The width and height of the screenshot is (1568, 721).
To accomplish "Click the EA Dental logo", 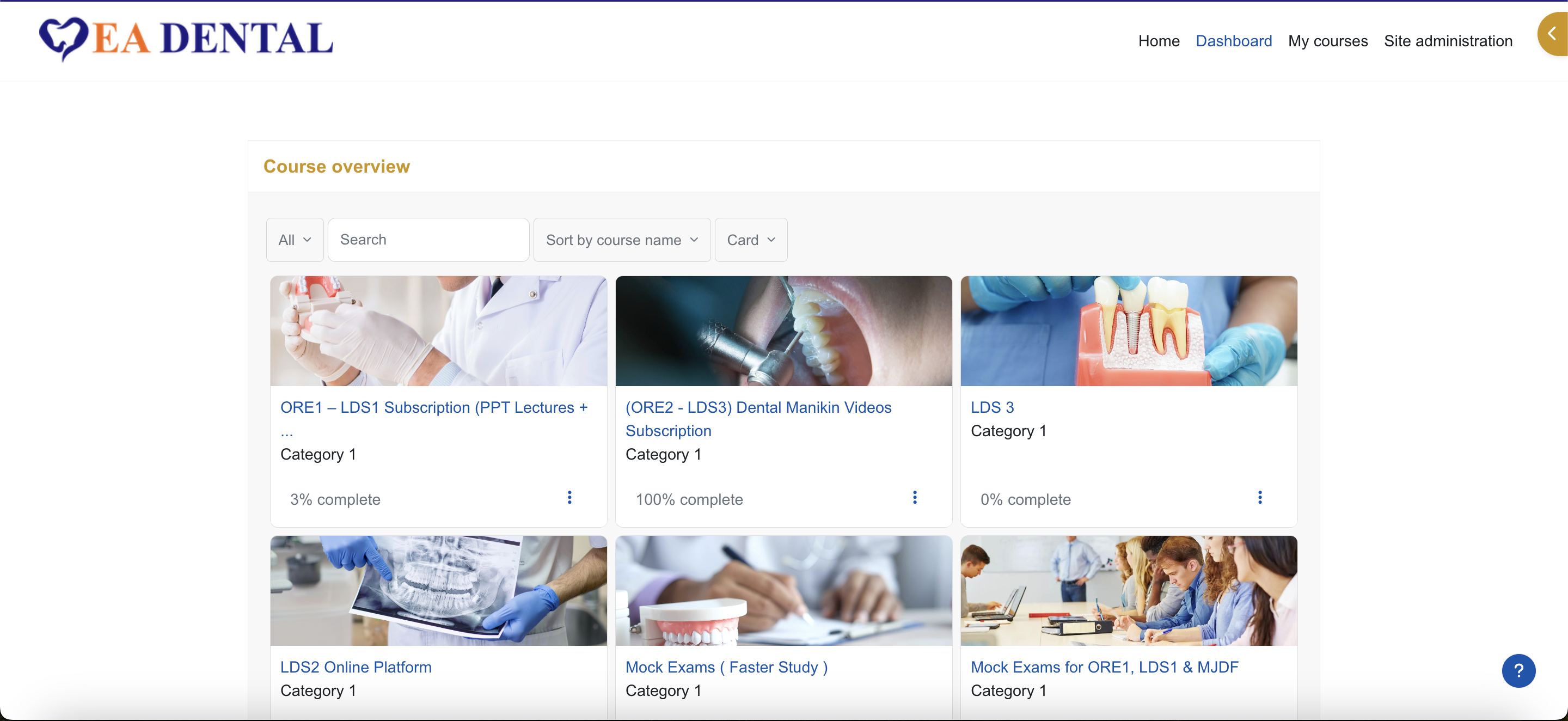I will pyautogui.click(x=186, y=39).
